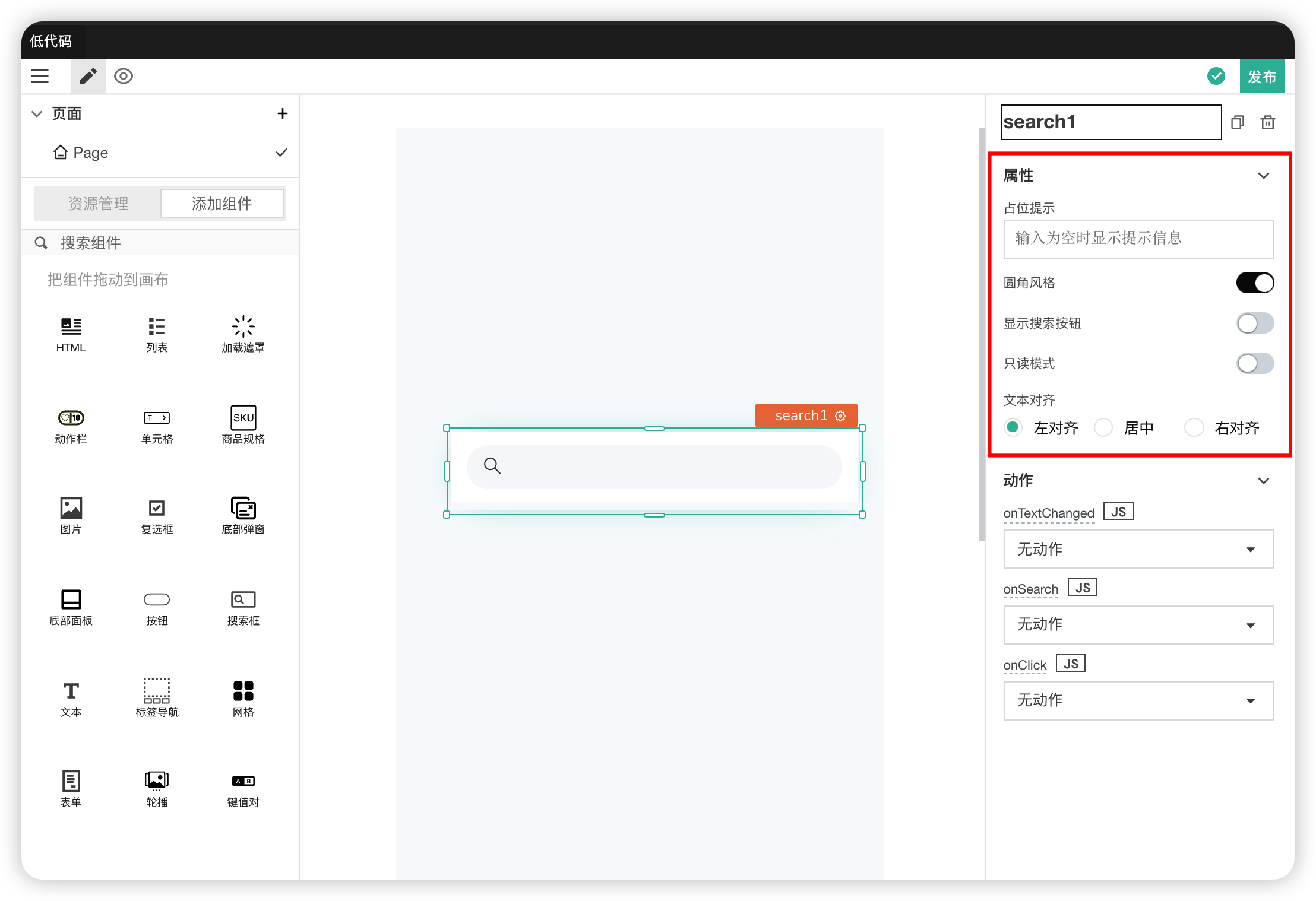Click the JS button next to onClick
This screenshot has width=1316, height=901.
click(1070, 664)
